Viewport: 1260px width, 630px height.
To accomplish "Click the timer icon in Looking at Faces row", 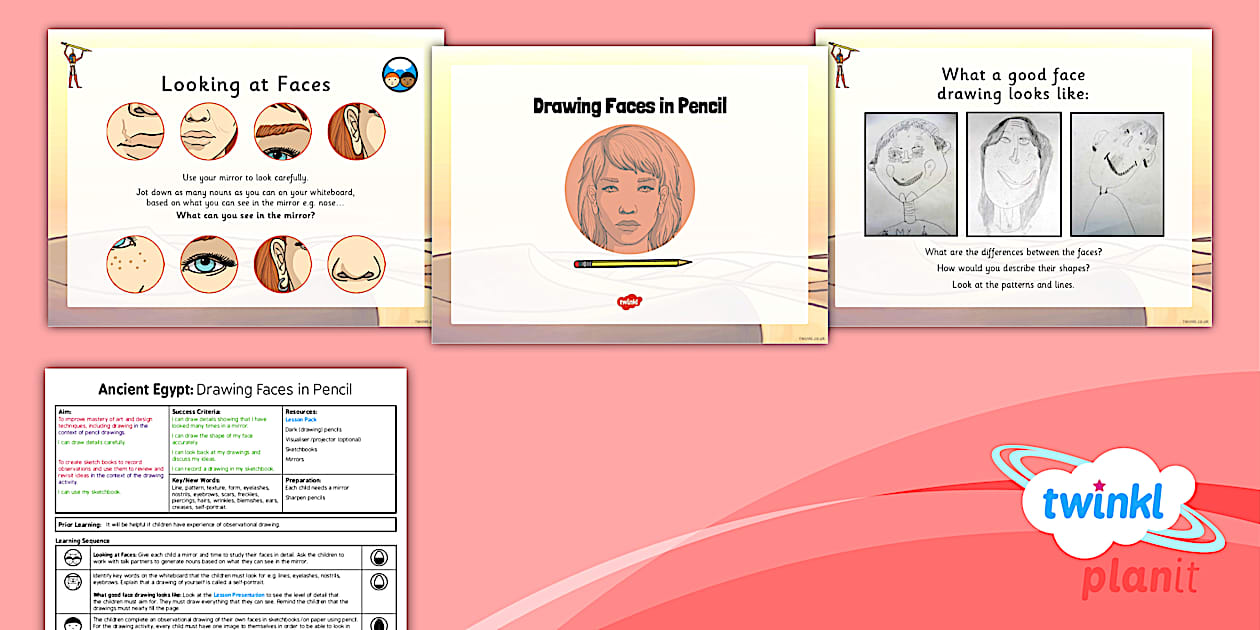I will tap(379, 559).
